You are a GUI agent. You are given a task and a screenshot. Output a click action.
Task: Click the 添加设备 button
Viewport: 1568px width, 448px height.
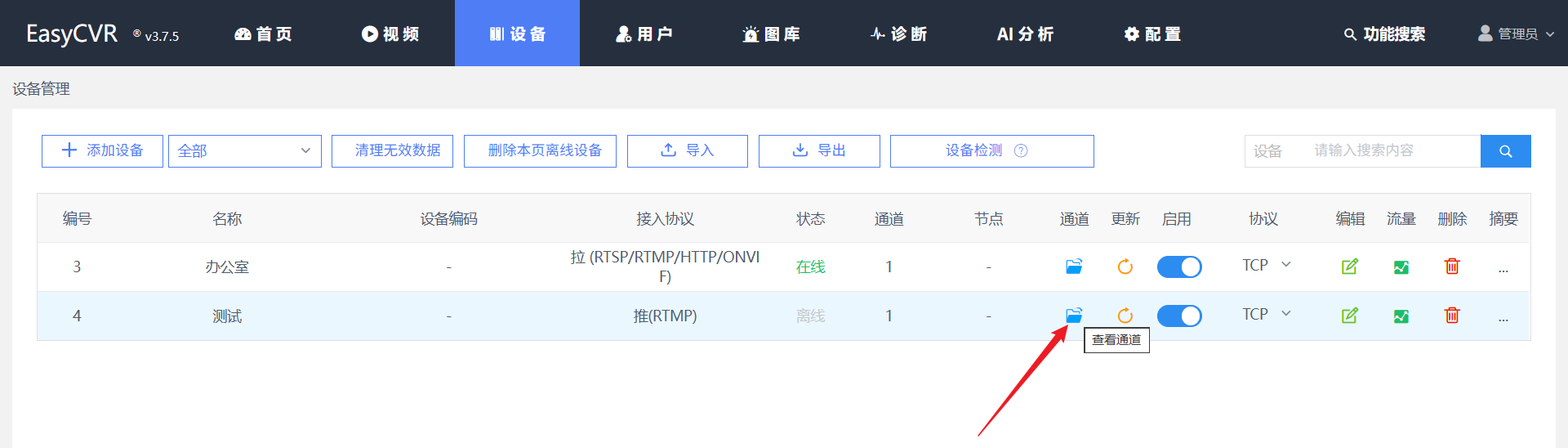(102, 151)
